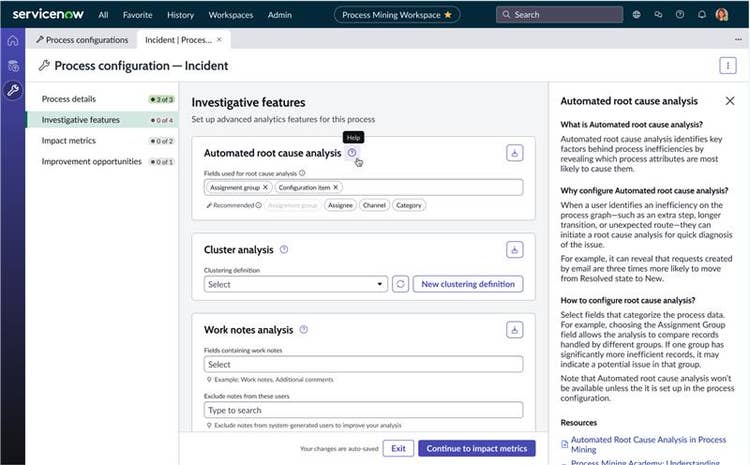
Task: Open the tab bar overflow ellipsis
Action: tap(739, 40)
